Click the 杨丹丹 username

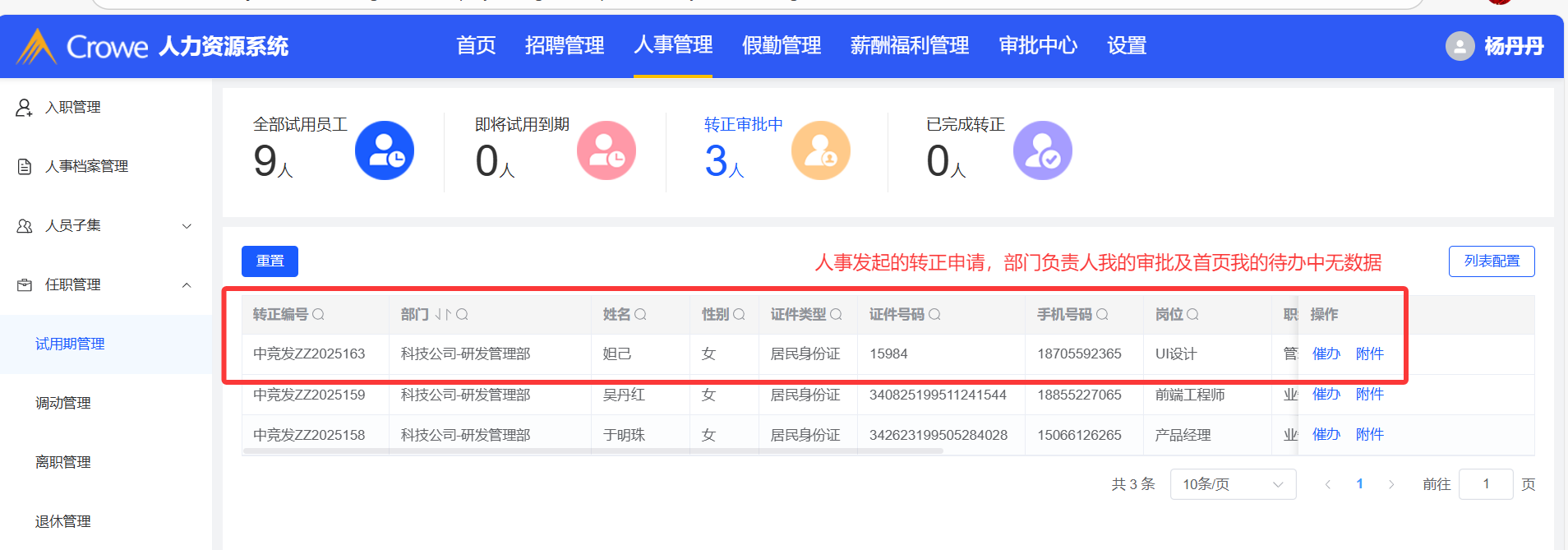(x=1514, y=46)
